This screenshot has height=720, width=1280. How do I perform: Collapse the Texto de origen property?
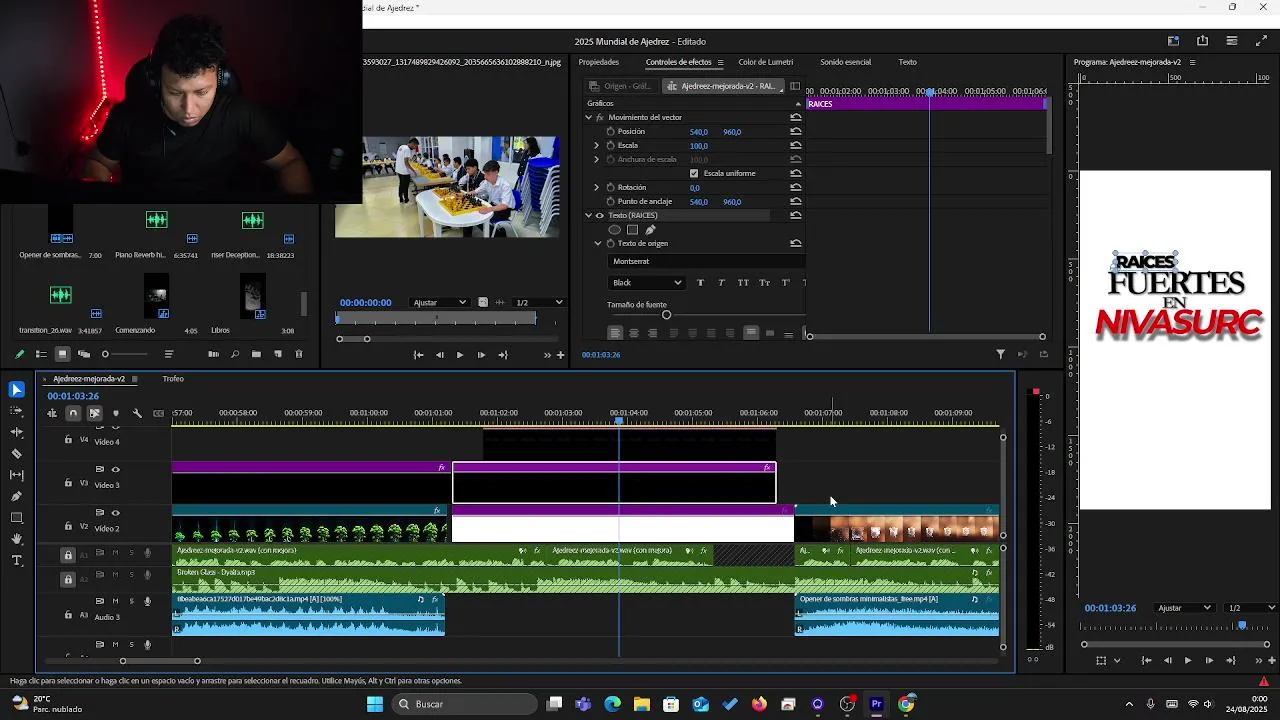(598, 244)
